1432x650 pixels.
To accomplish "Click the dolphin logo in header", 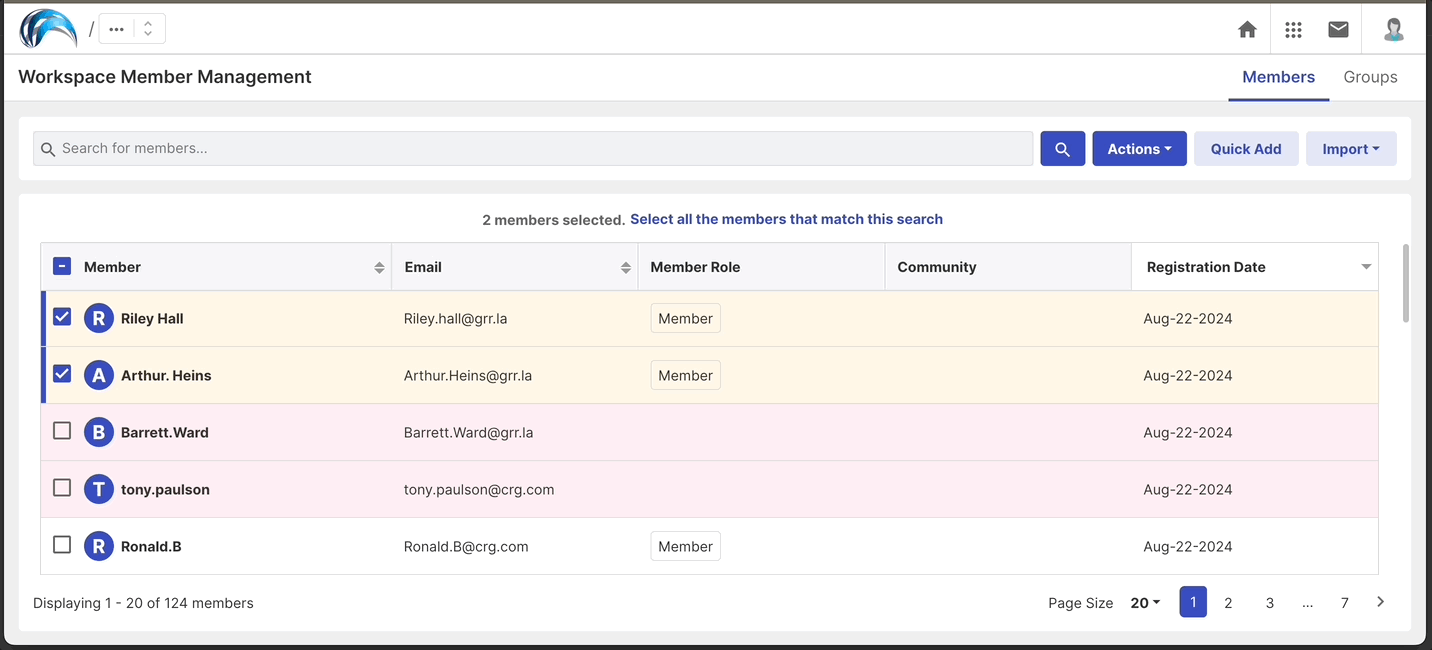I will click(x=48, y=29).
